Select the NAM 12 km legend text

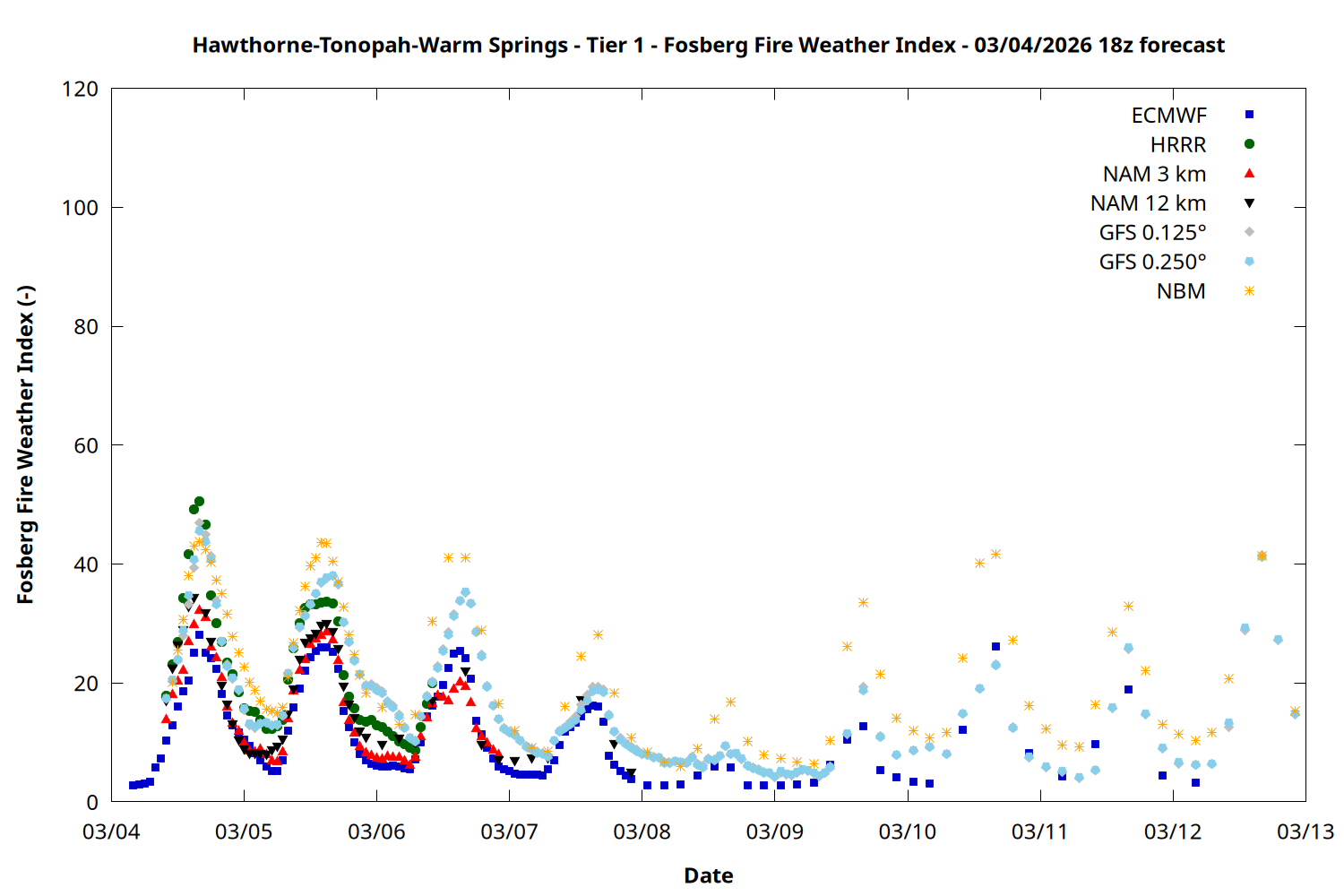coord(1148,204)
